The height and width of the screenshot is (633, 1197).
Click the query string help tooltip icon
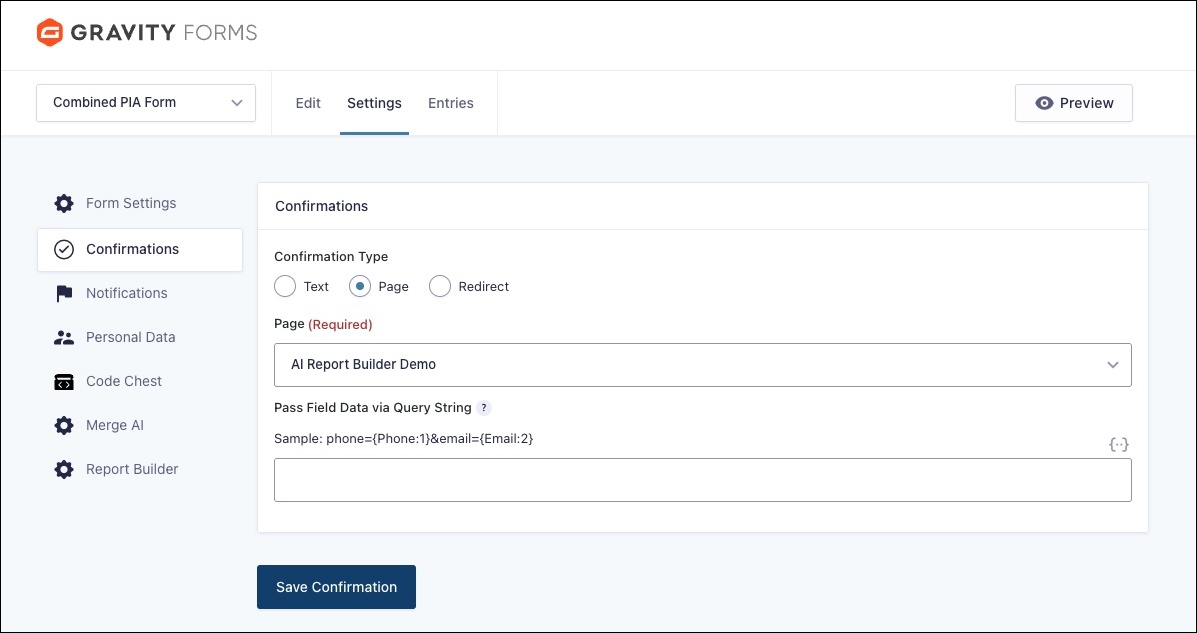pyautogui.click(x=484, y=408)
